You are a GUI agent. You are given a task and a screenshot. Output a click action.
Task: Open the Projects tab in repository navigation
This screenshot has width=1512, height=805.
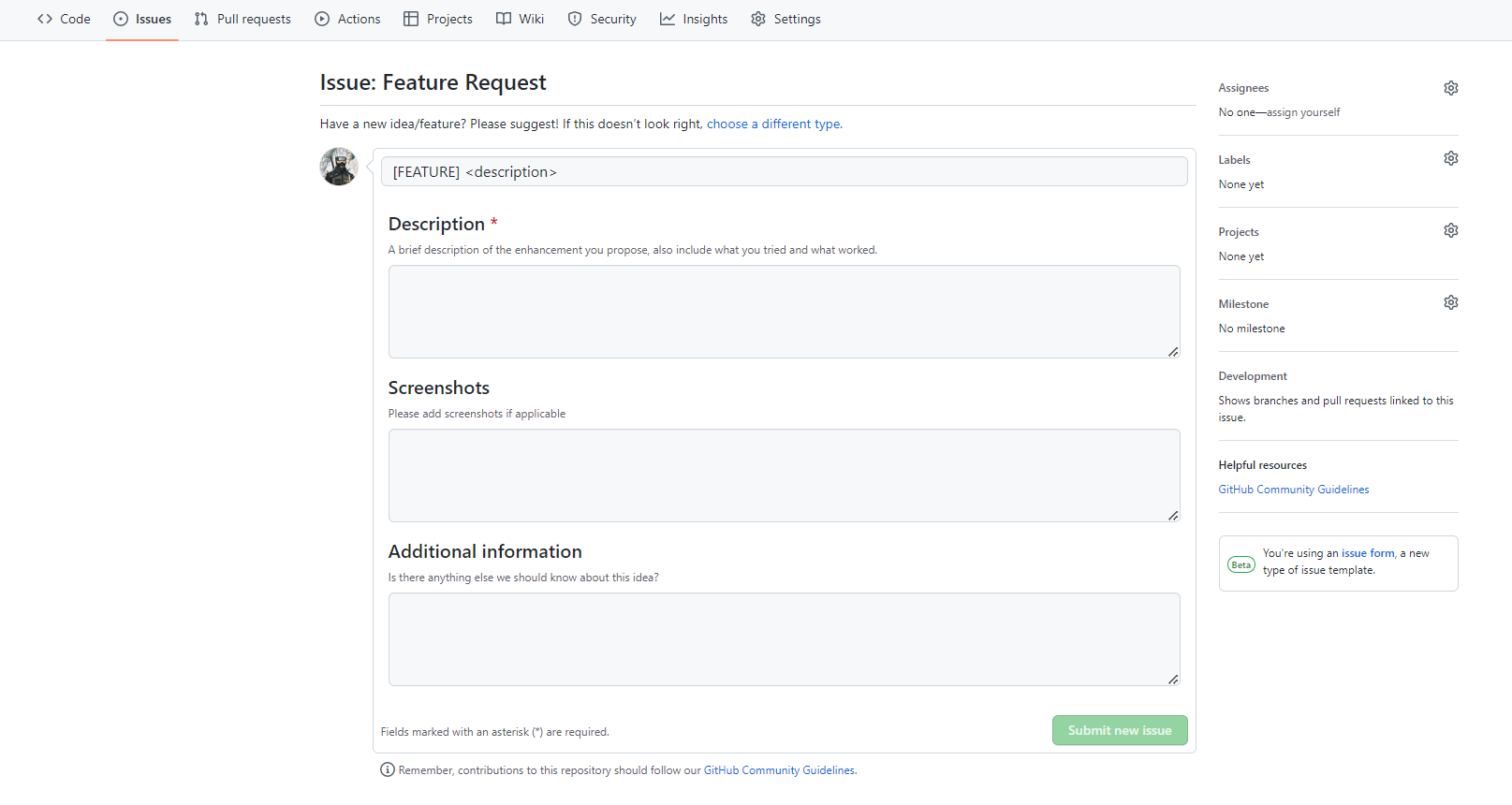(437, 19)
